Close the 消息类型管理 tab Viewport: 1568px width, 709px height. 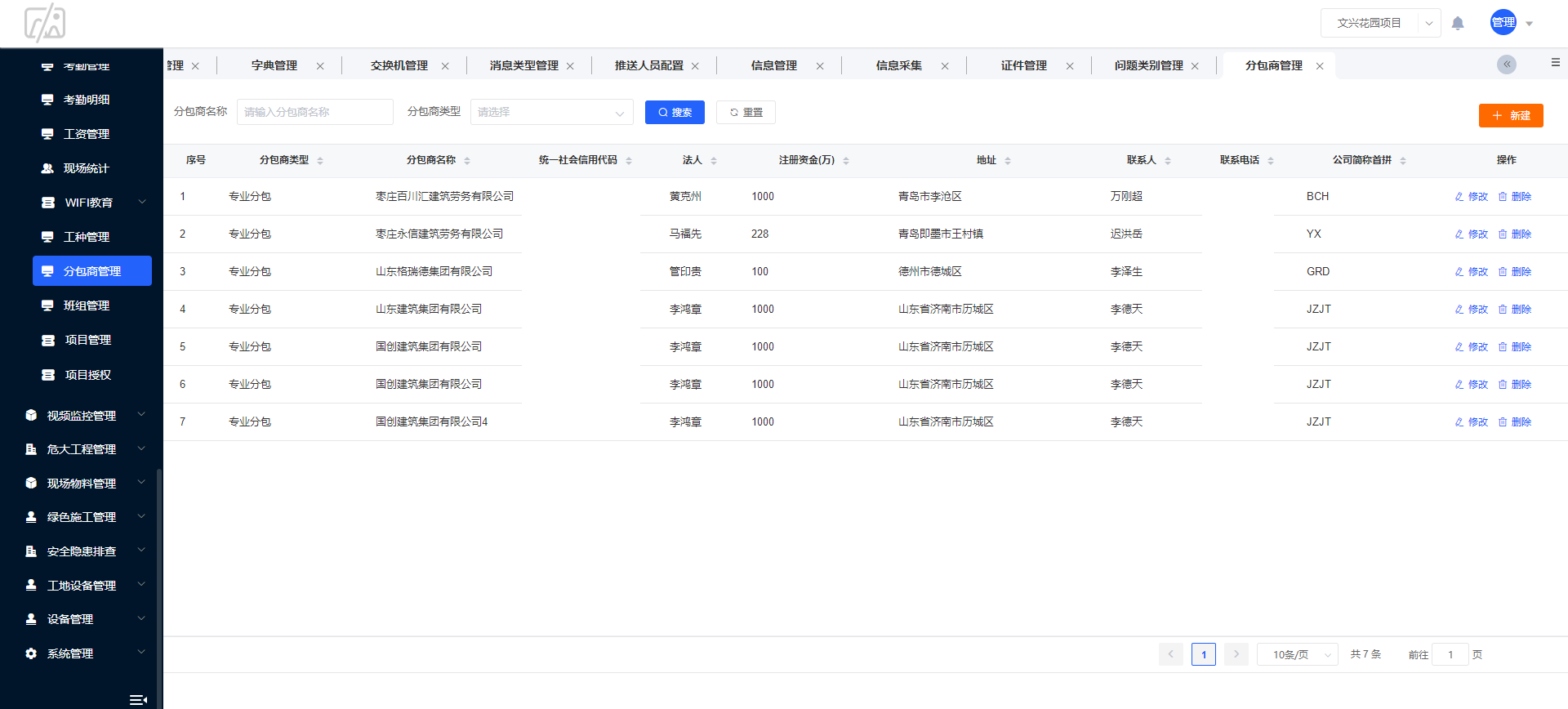coord(570,66)
